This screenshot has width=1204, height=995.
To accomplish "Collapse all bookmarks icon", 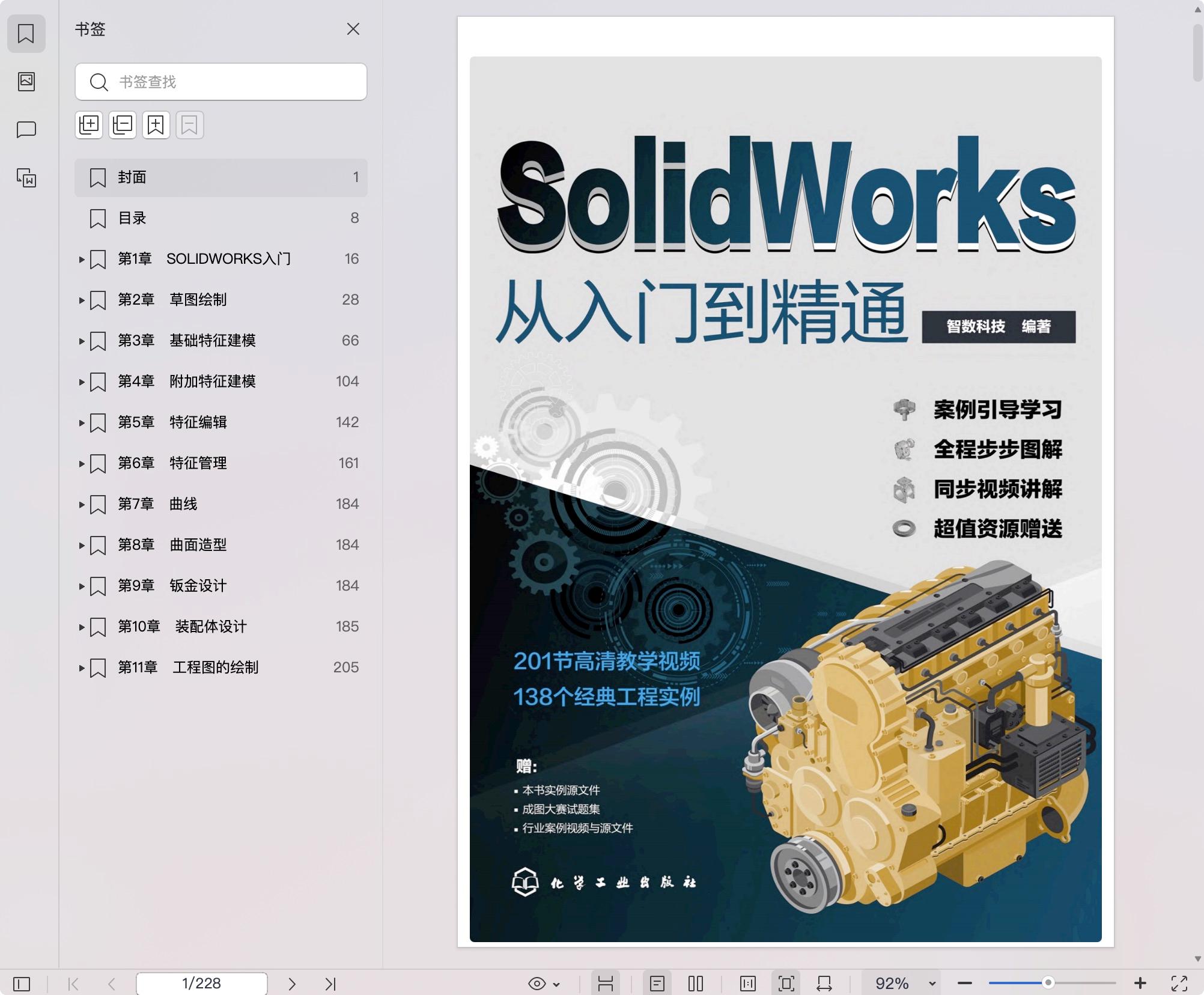I will pos(123,125).
